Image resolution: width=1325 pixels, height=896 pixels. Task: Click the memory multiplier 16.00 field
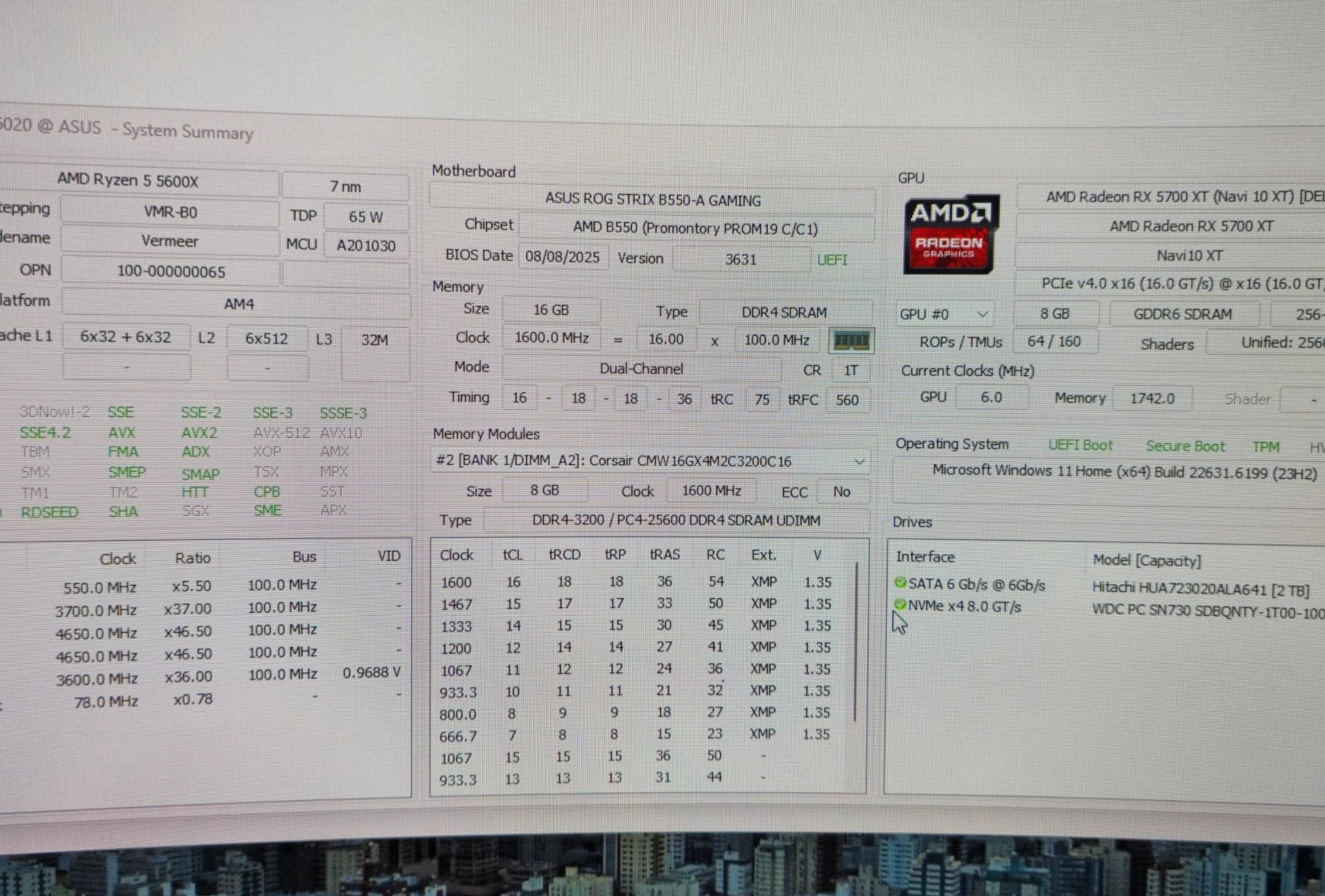pos(666,339)
